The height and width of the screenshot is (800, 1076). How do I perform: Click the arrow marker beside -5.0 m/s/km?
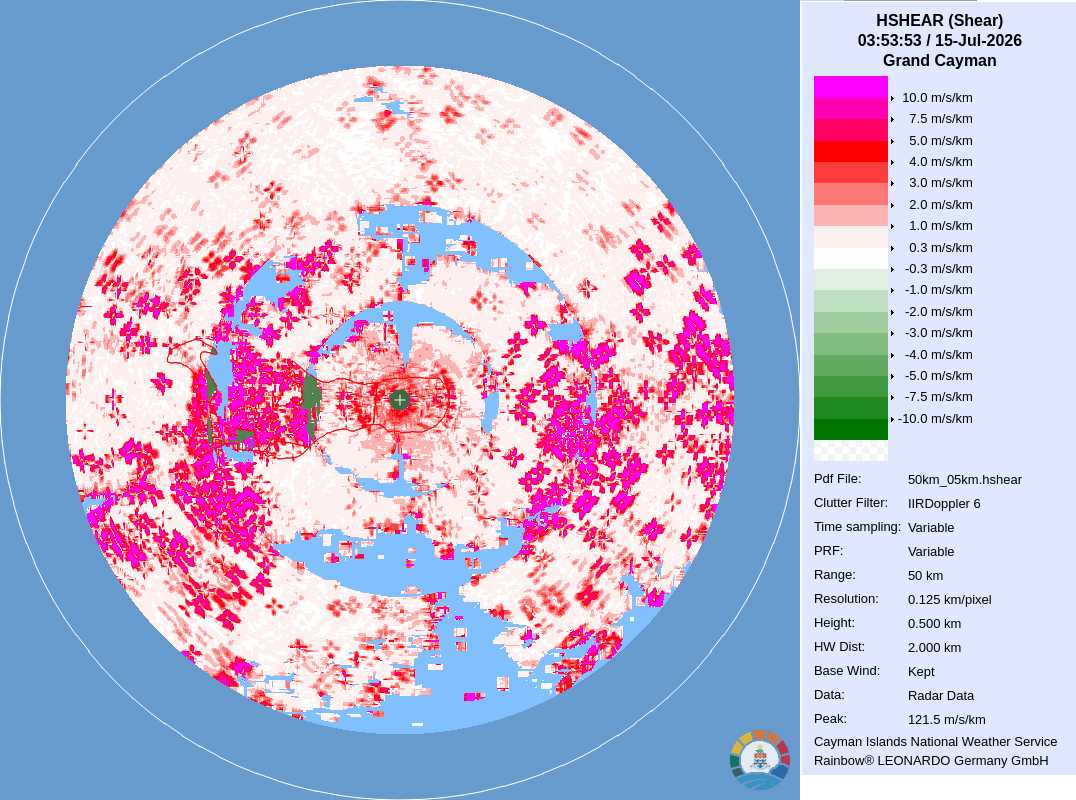tap(892, 377)
